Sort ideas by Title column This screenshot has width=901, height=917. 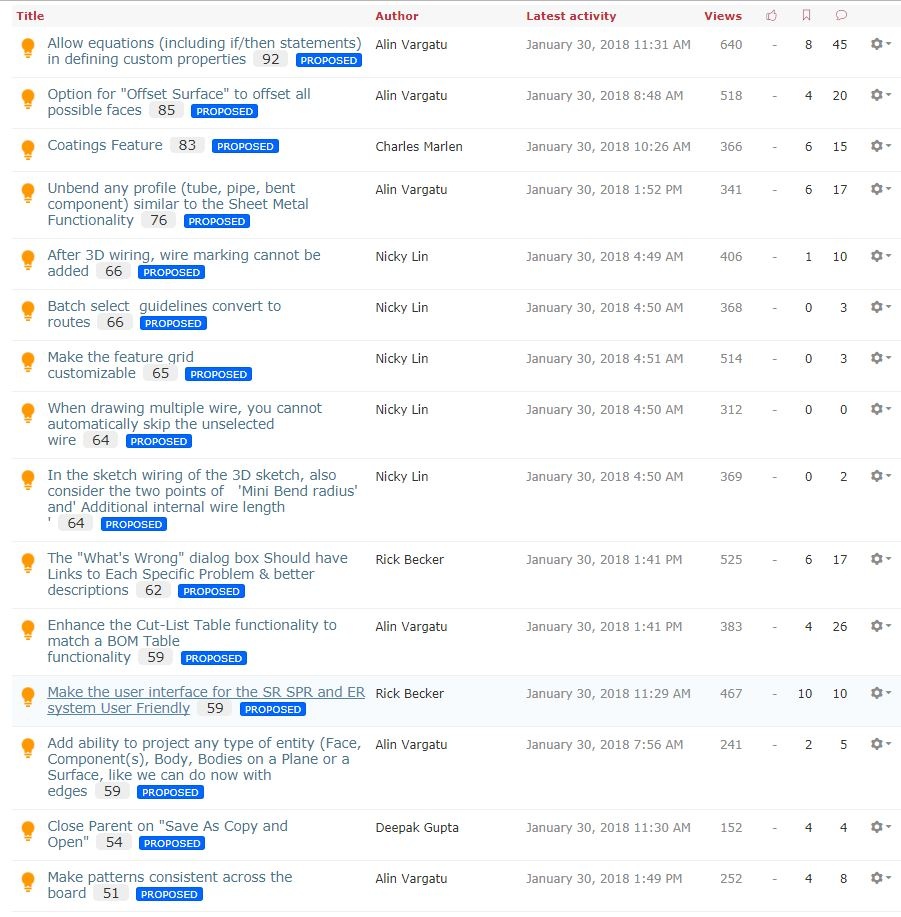30,16
